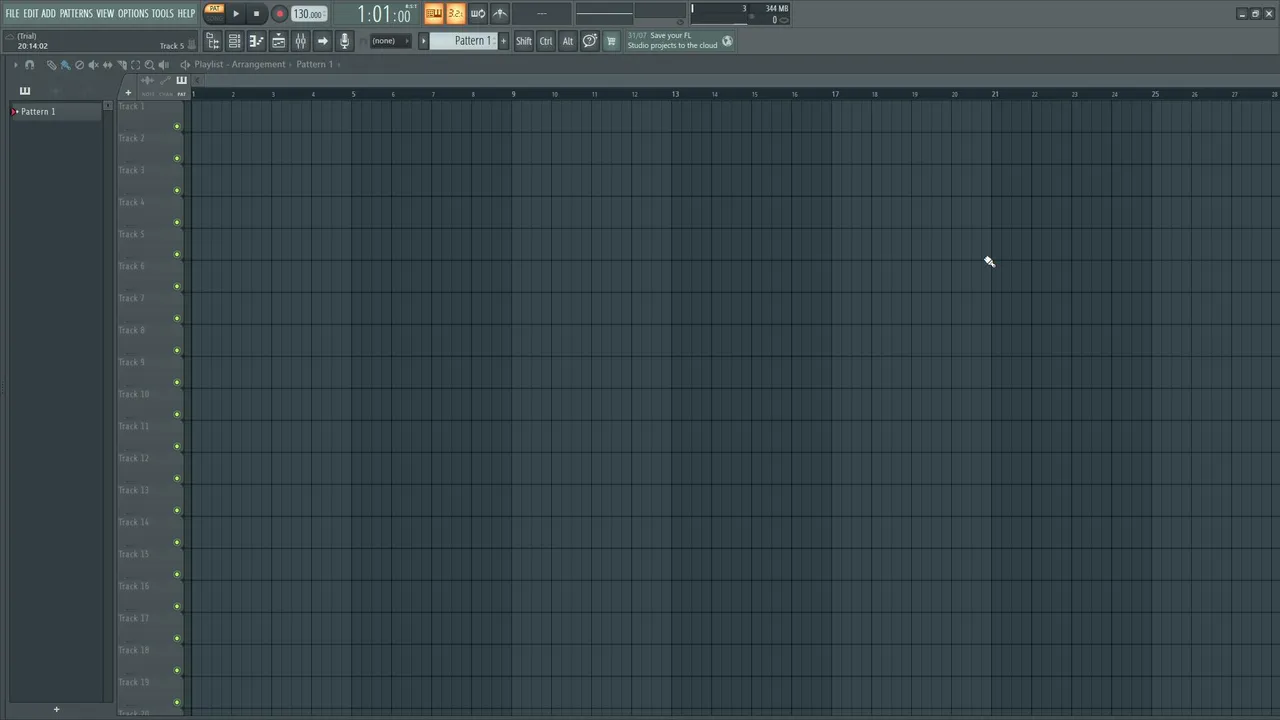Select the Mute tool
Image resolution: width=1280 pixels, height=720 pixels.
[x=93, y=65]
